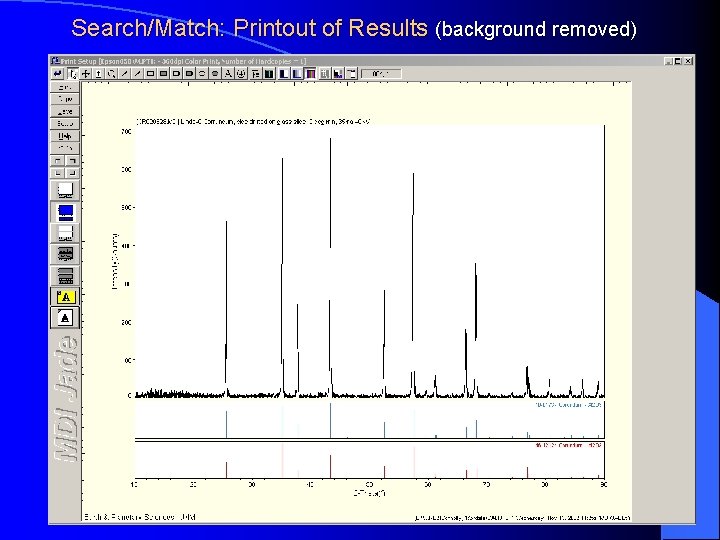Choose the crosshair move tool
720x540 pixels.
coord(85,73)
